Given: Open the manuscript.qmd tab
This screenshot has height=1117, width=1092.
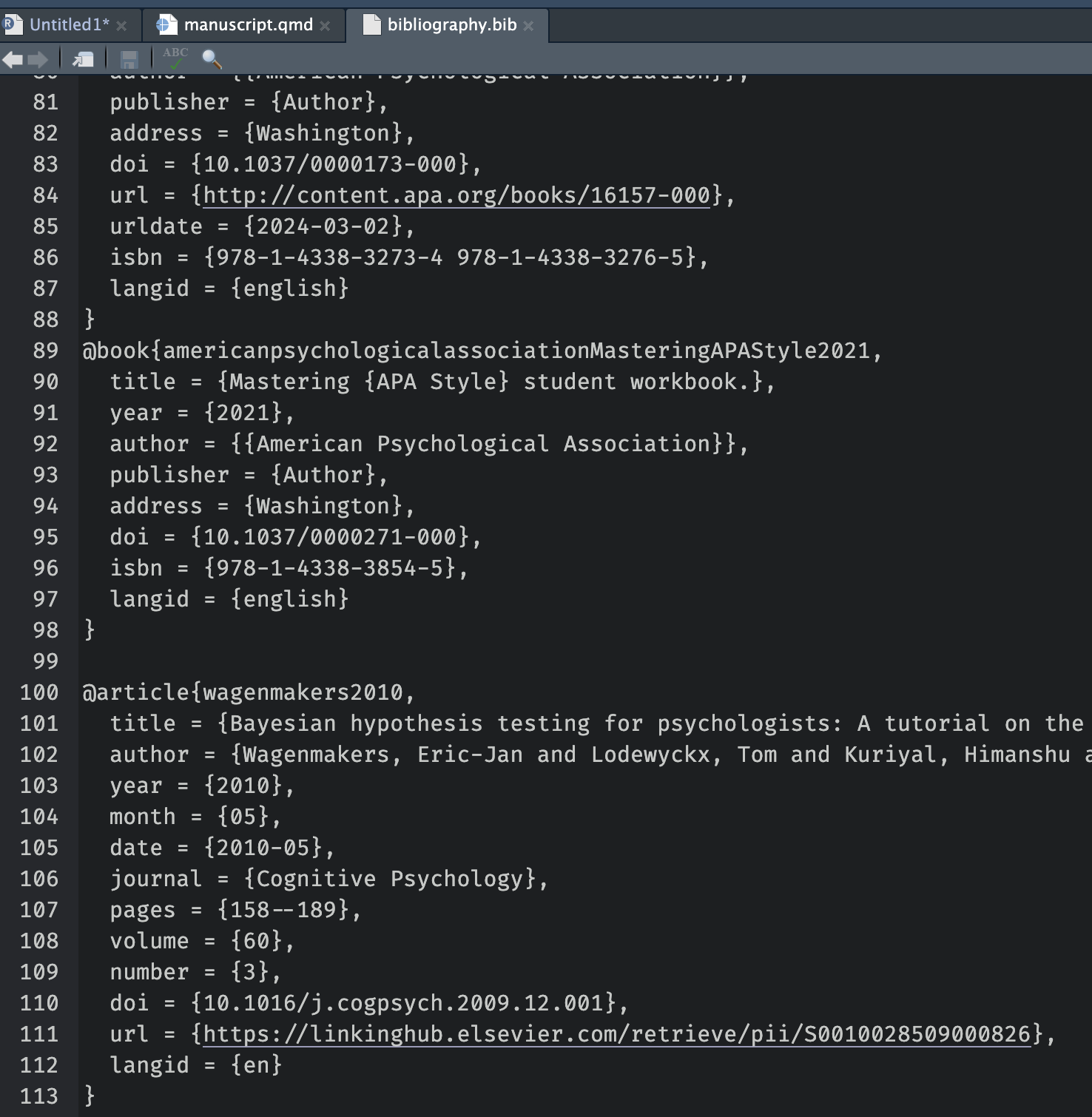Looking at the screenshot, I should (248, 25).
